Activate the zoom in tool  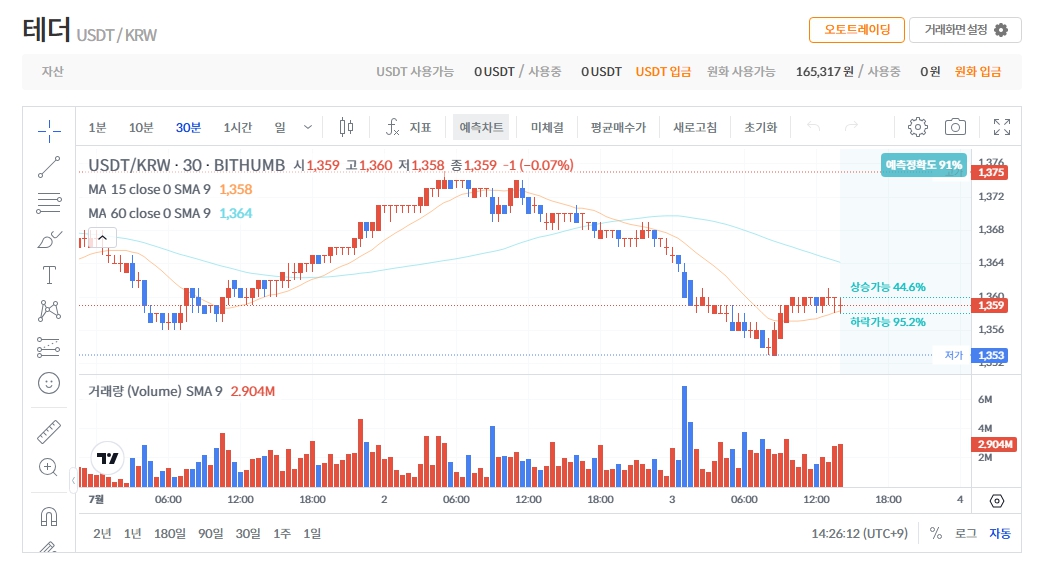(x=49, y=467)
